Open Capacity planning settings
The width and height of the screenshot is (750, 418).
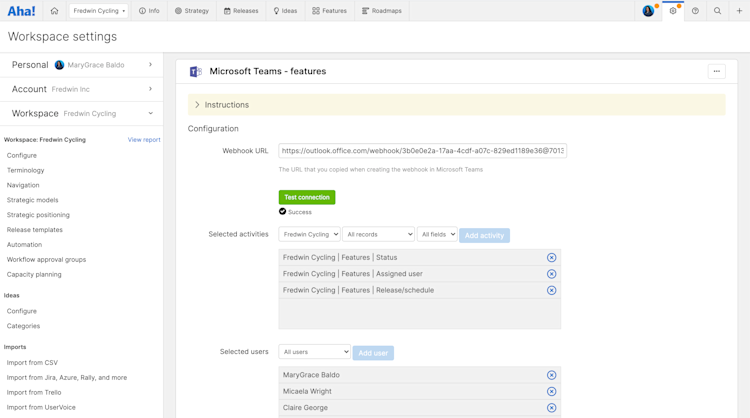[34, 275]
